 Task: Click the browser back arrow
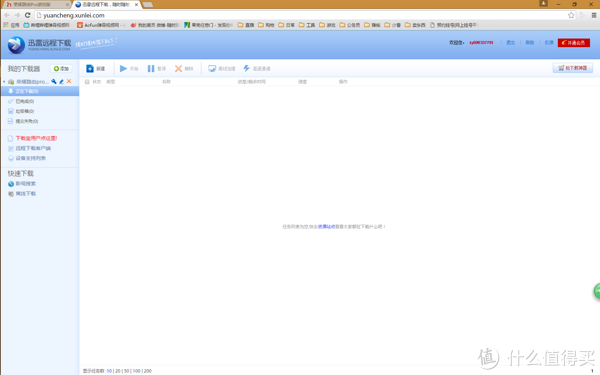[7, 15]
